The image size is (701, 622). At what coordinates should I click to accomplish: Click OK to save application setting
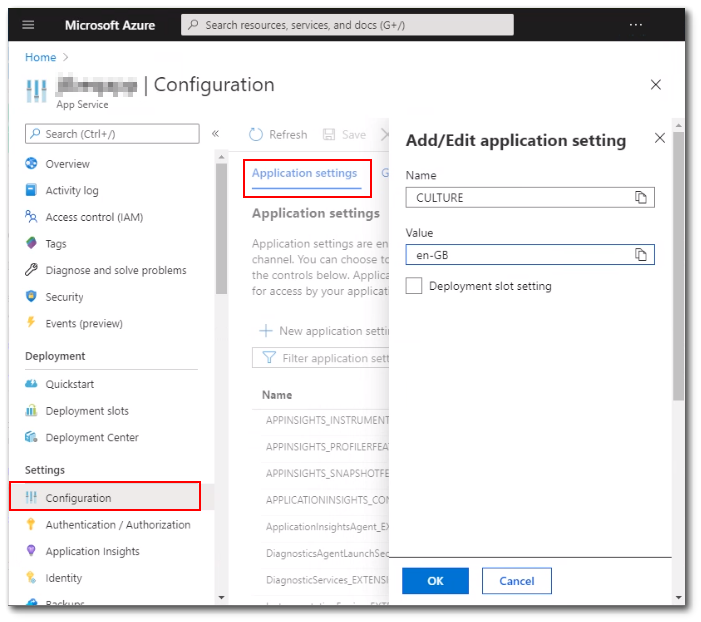[x=435, y=581]
